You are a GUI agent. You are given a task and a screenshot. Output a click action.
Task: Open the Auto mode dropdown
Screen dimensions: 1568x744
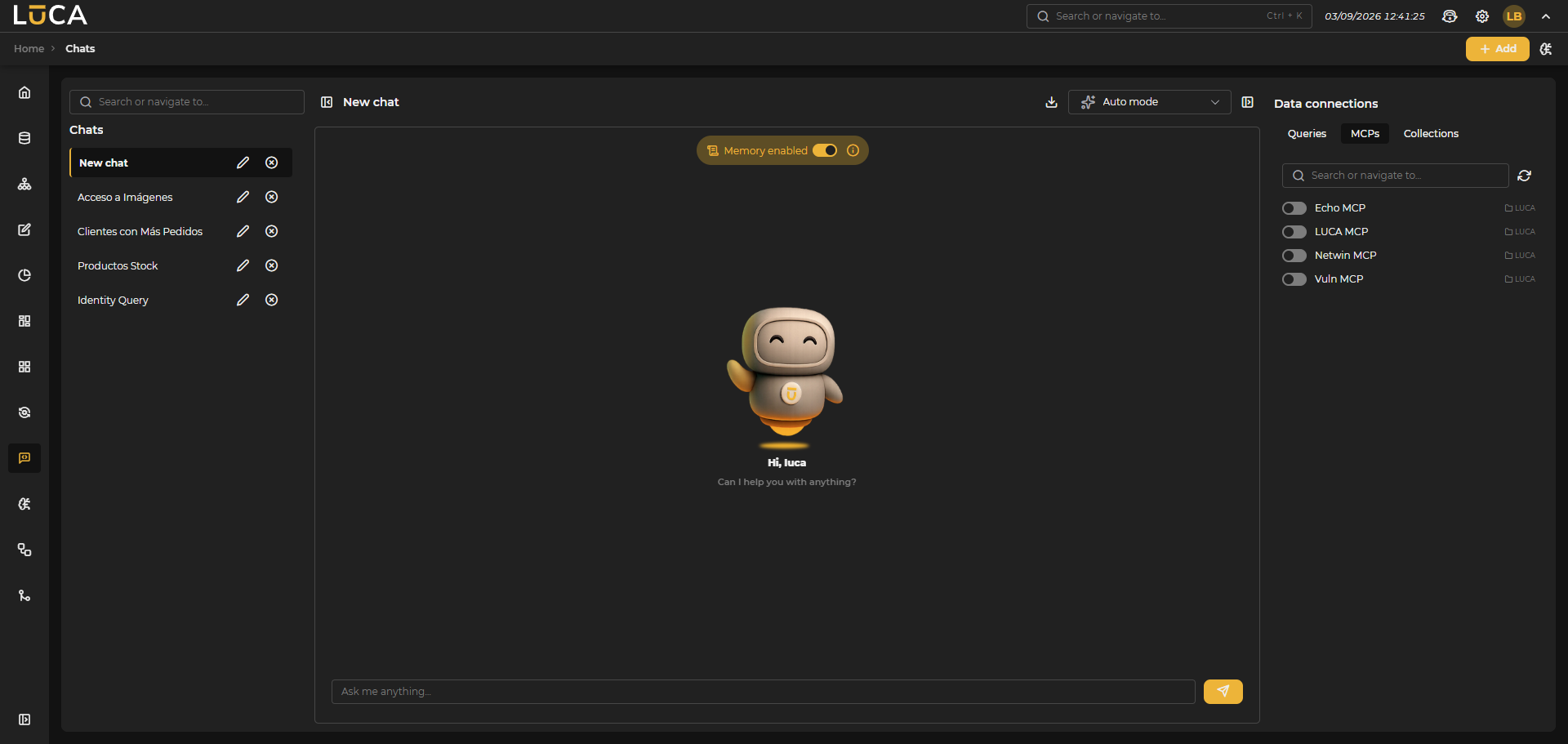click(1149, 102)
